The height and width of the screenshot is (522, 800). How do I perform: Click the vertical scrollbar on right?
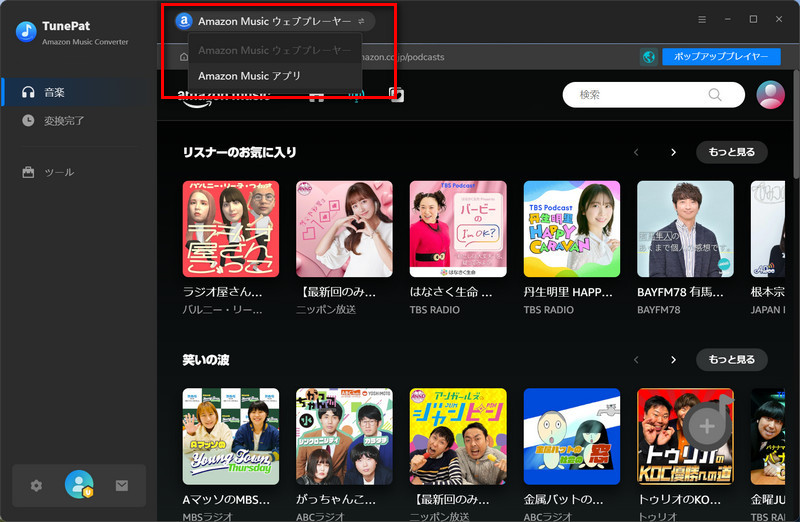[x=796, y=125]
